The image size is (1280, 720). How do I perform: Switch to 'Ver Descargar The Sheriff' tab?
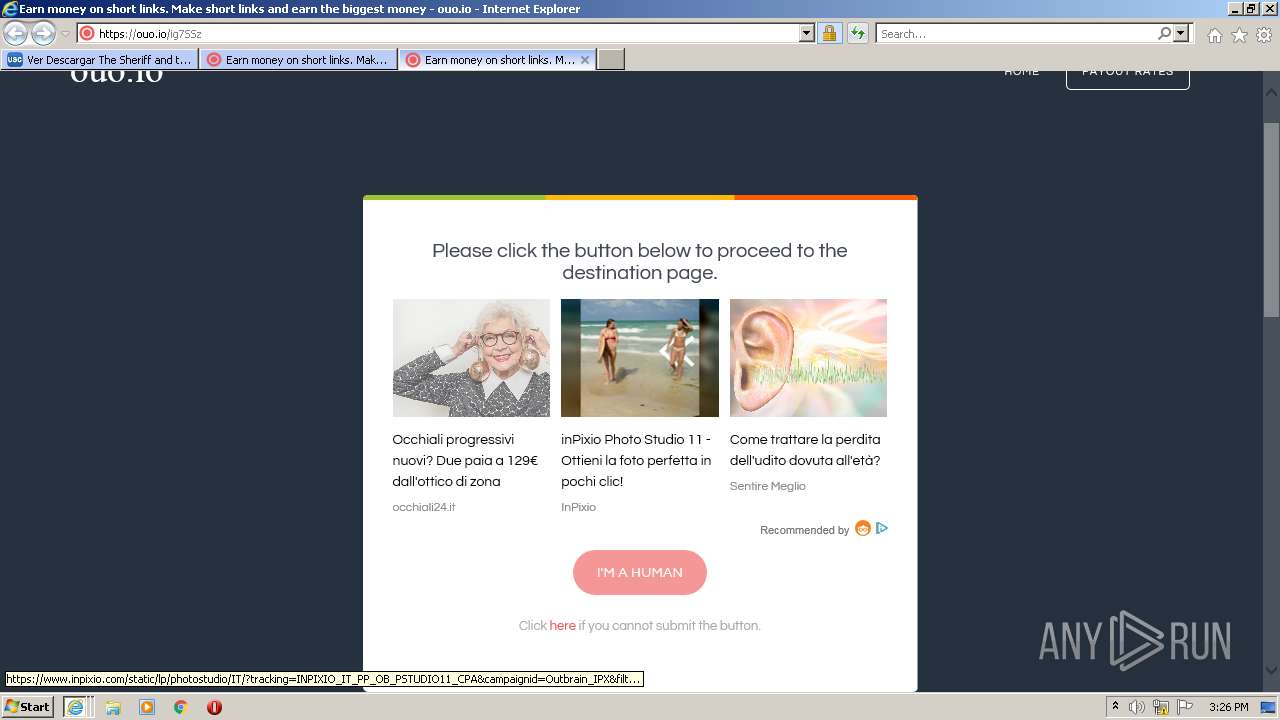99,60
